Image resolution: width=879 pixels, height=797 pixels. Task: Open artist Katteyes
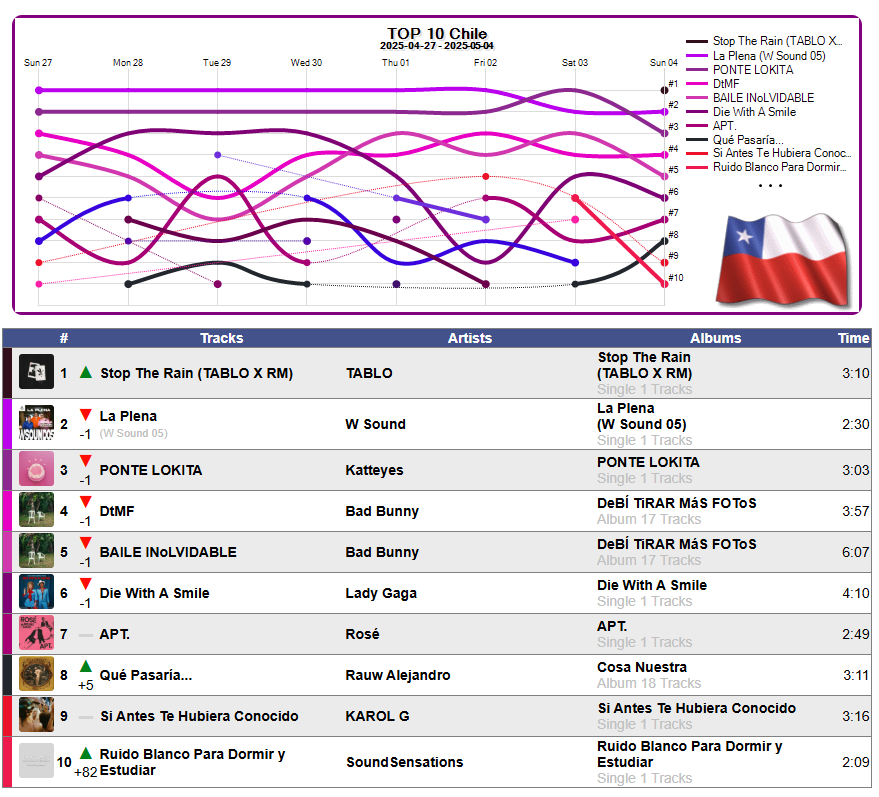point(374,470)
